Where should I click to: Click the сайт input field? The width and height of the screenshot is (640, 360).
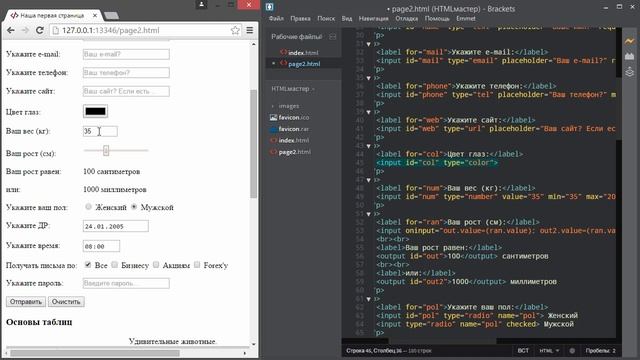(126, 91)
